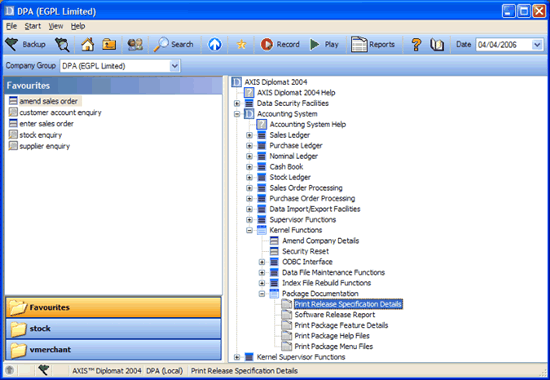Viewport: 550px width, 380px height.
Task: Select supplier enquiry favourite
Action: click(39, 146)
